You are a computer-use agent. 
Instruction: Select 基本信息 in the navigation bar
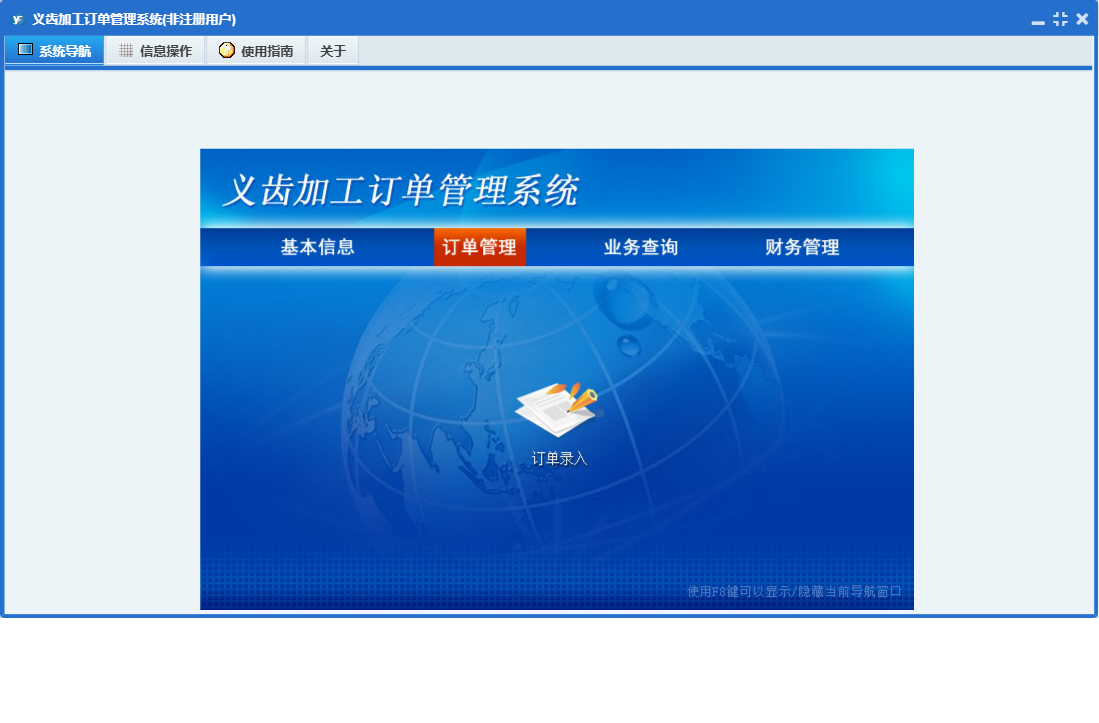[x=318, y=247]
